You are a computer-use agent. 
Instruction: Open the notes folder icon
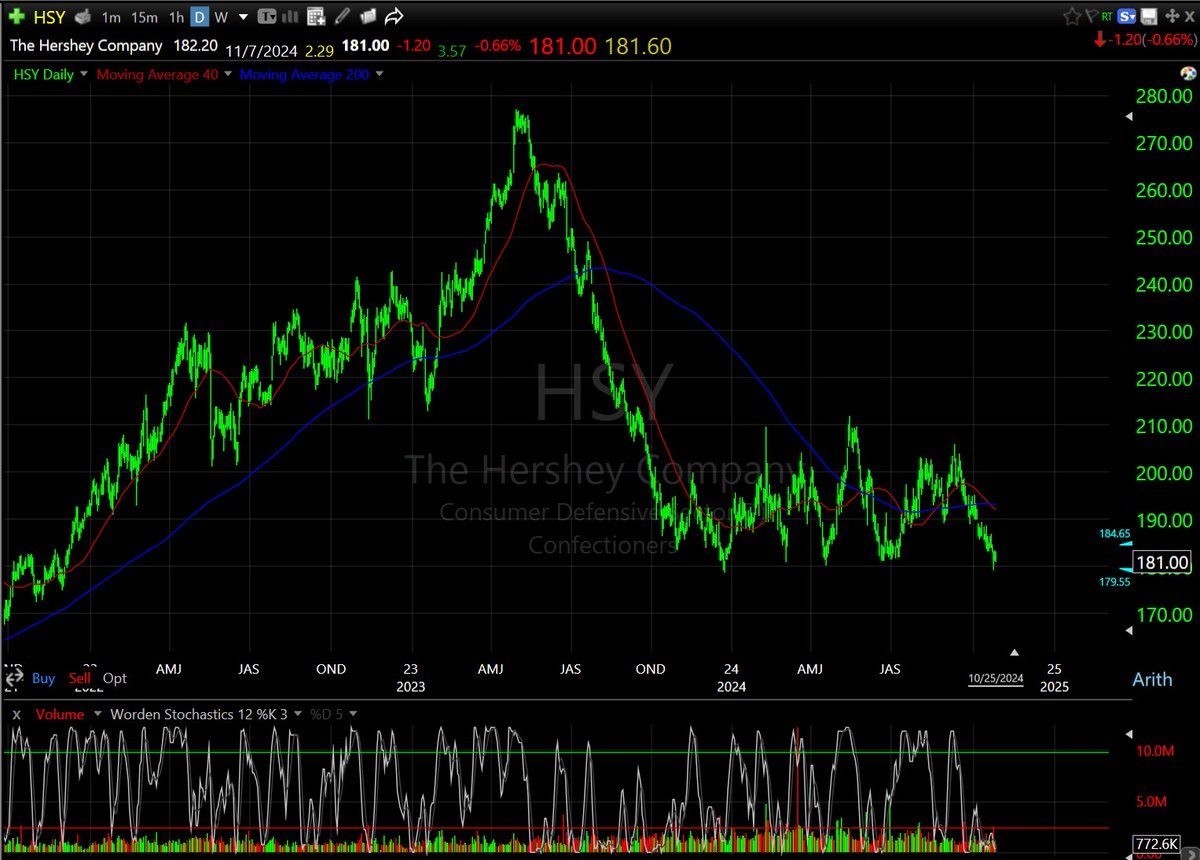(367, 17)
